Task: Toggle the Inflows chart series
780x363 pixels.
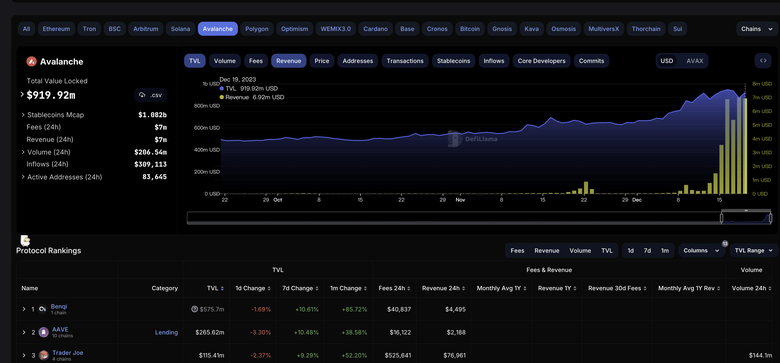Action: 494,61
